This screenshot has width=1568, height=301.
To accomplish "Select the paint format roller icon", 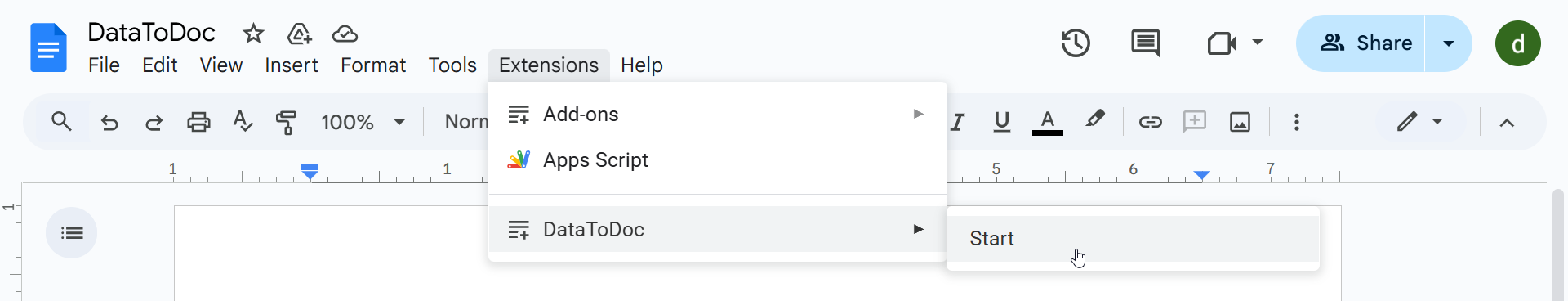I will coord(286,123).
